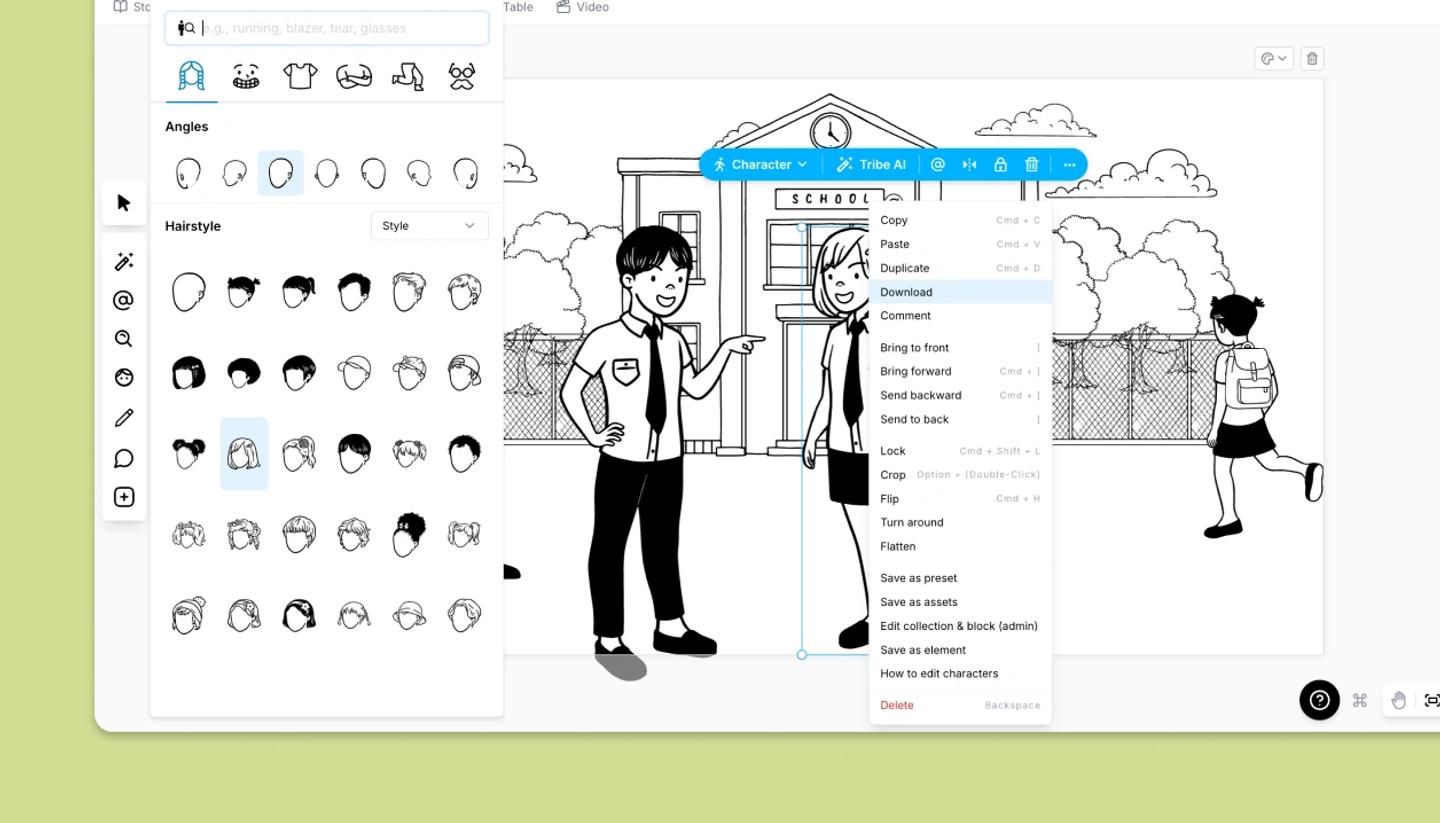Choose Paste from the context menu
Screen dimensions: 1440x823
point(960,244)
